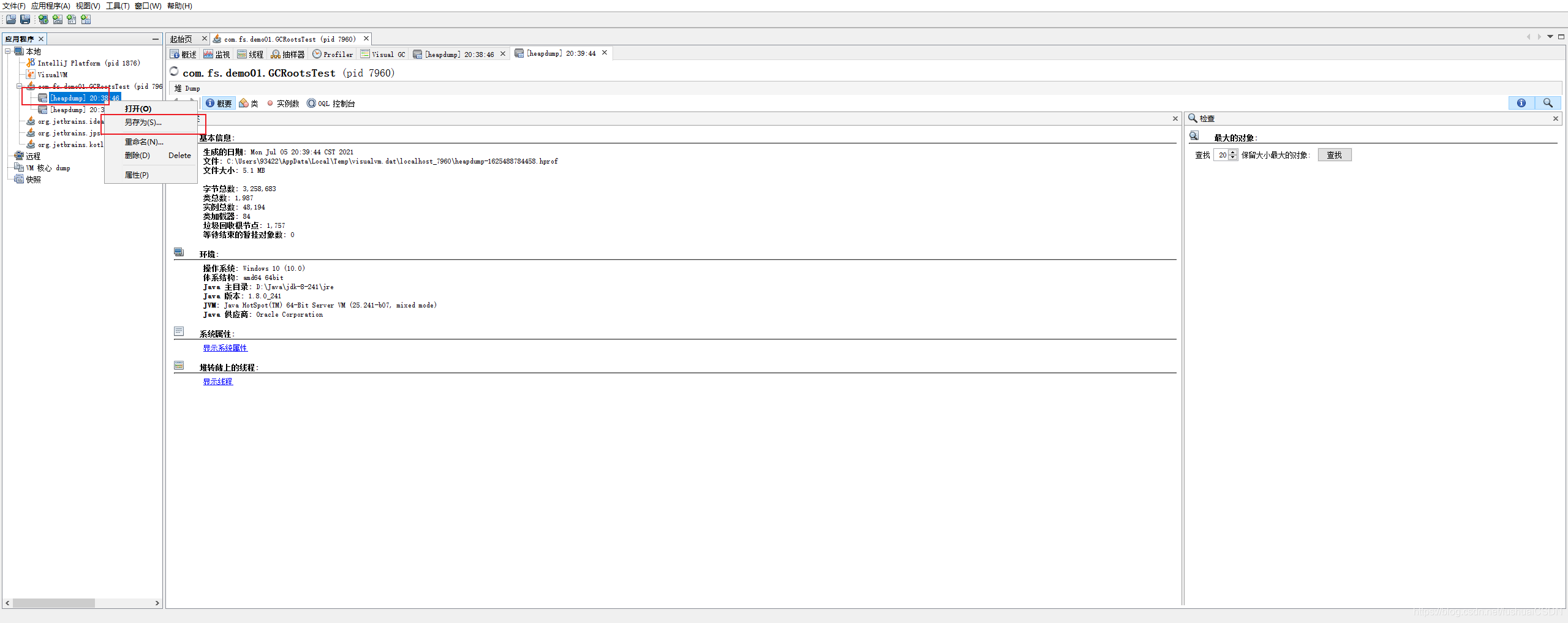Click the Load snapshot toolbar icon
Screen dimensions: 1568x623
pos(11,20)
